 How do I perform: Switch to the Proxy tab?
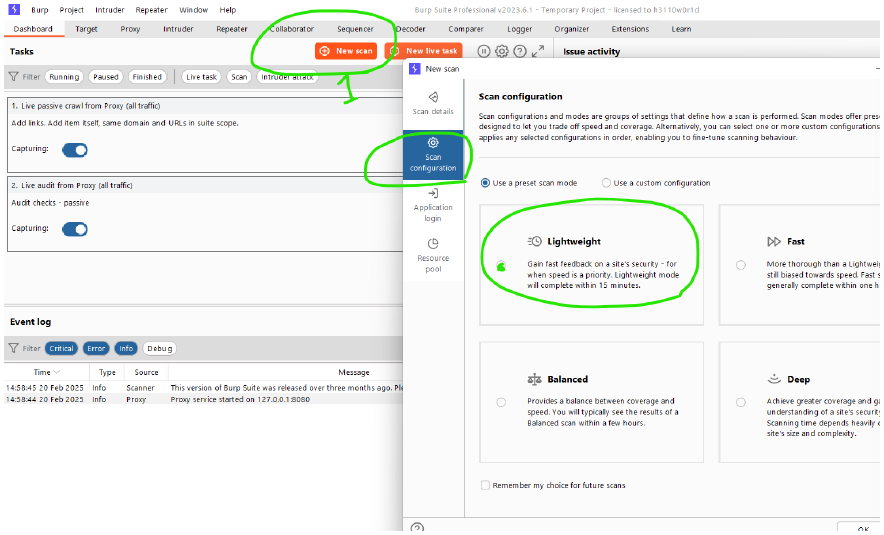click(x=130, y=29)
